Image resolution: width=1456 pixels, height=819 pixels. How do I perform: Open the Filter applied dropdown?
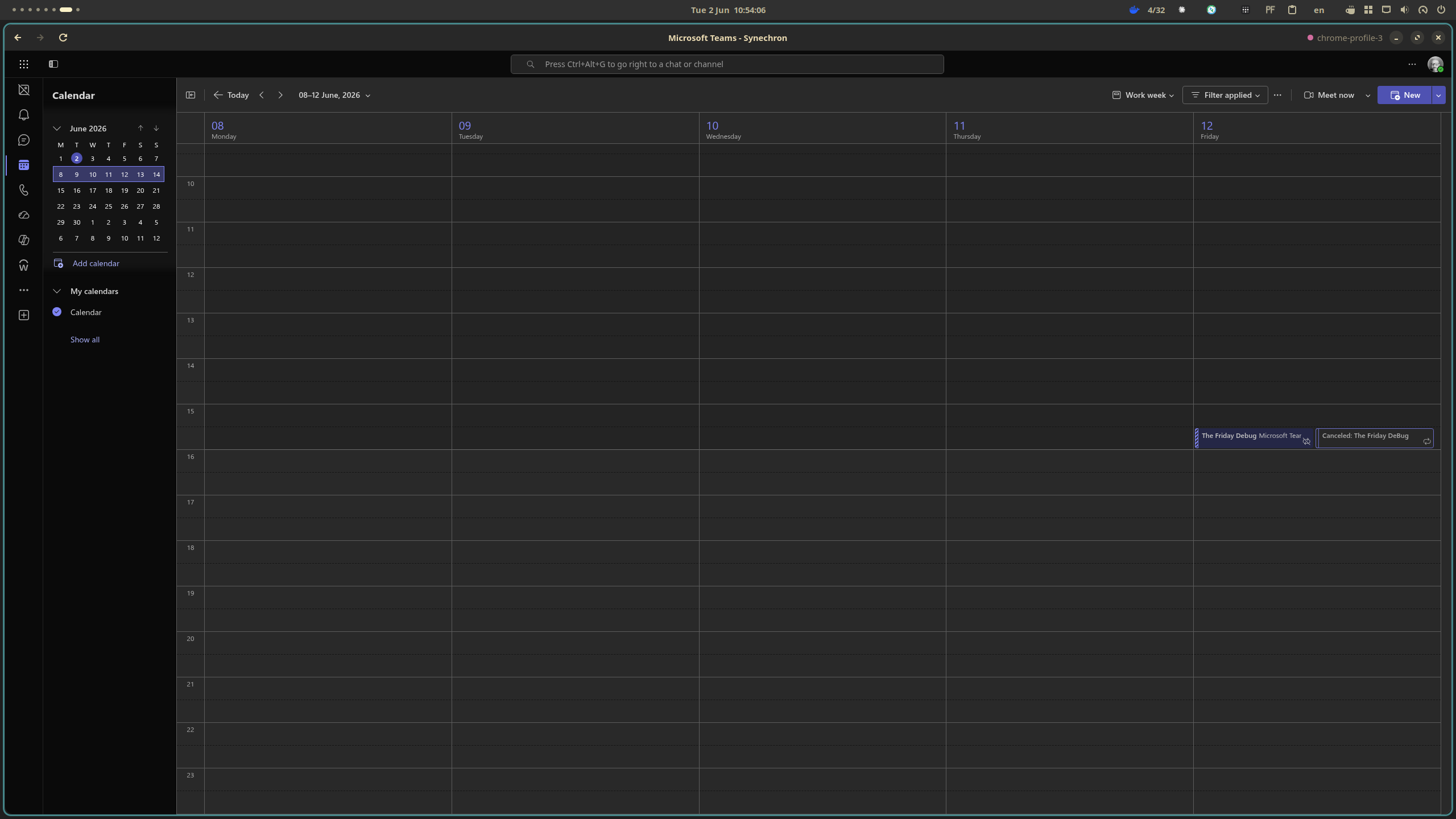(1225, 95)
